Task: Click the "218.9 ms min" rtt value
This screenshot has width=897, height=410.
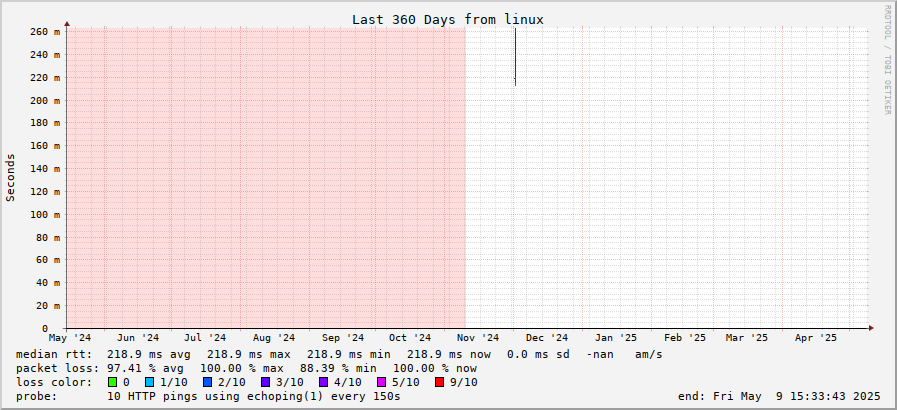Action: tap(348, 355)
